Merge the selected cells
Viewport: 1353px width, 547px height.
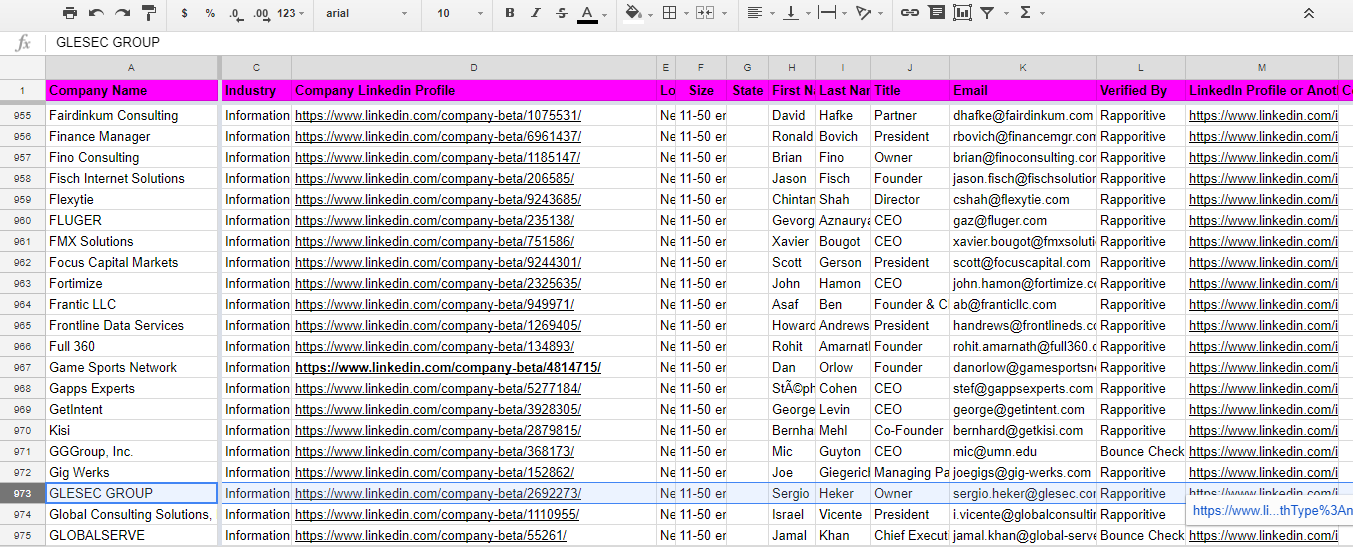pos(705,13)
